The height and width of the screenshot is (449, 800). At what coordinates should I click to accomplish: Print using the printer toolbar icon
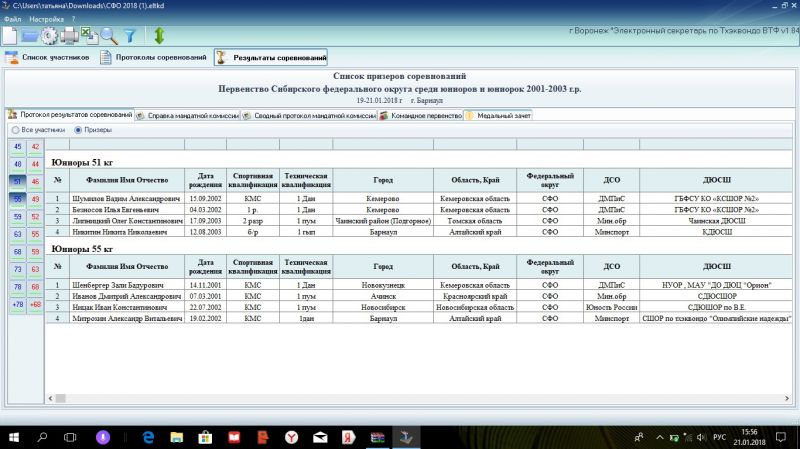click(69, 35)
